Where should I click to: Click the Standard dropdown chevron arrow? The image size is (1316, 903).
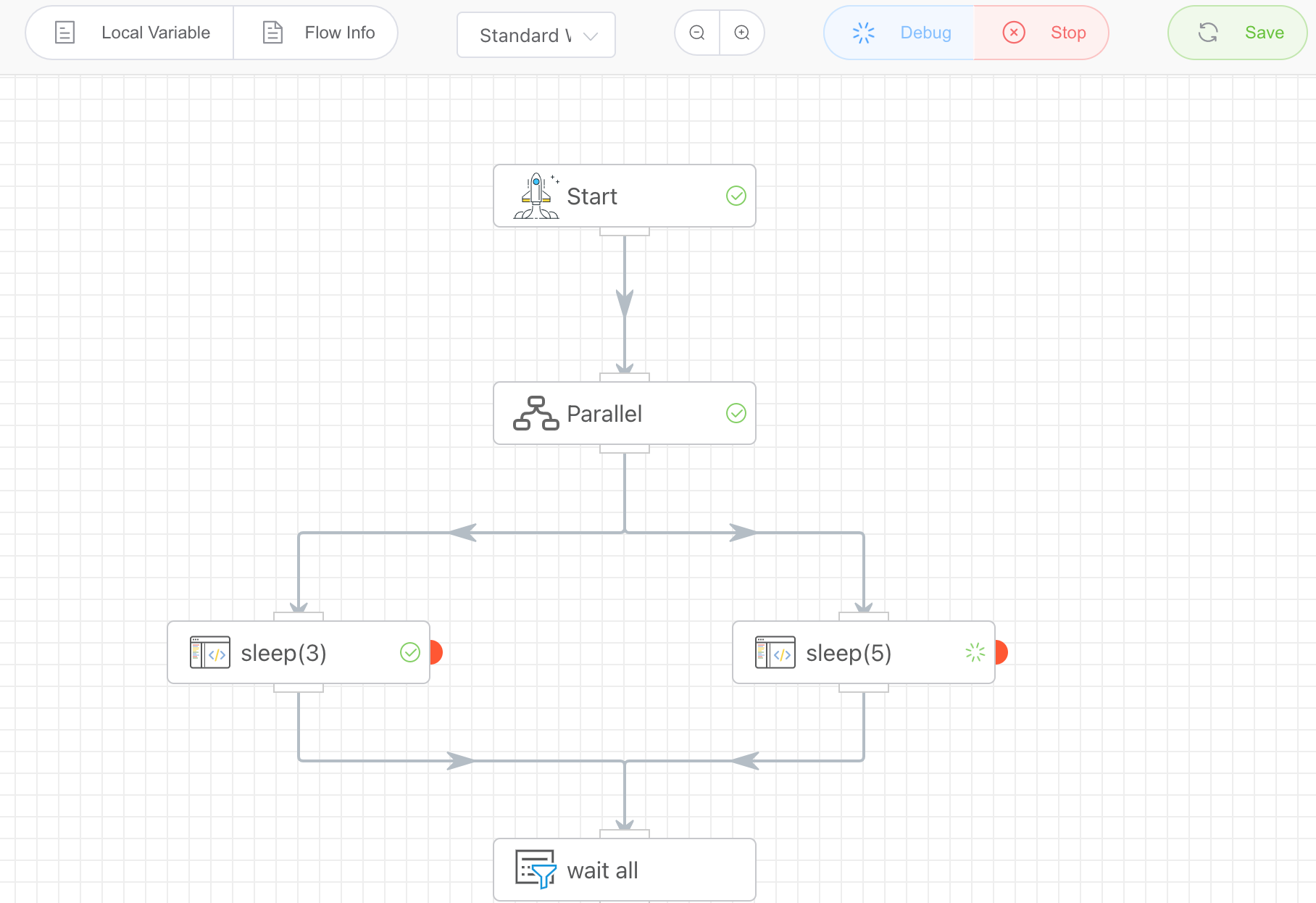coord(591,36)
